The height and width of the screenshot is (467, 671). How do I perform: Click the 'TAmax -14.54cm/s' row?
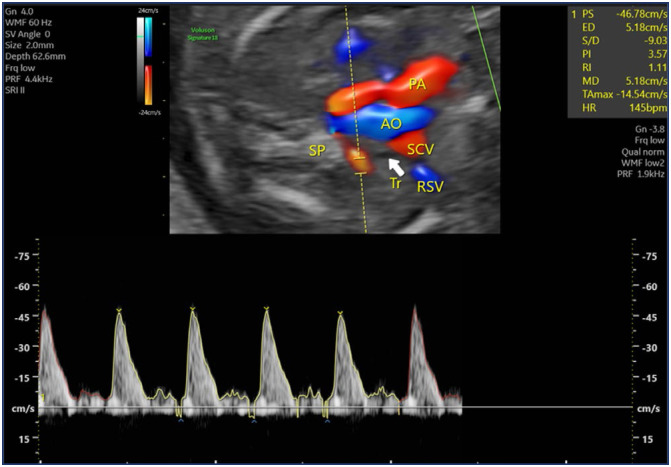click(624, 94)
